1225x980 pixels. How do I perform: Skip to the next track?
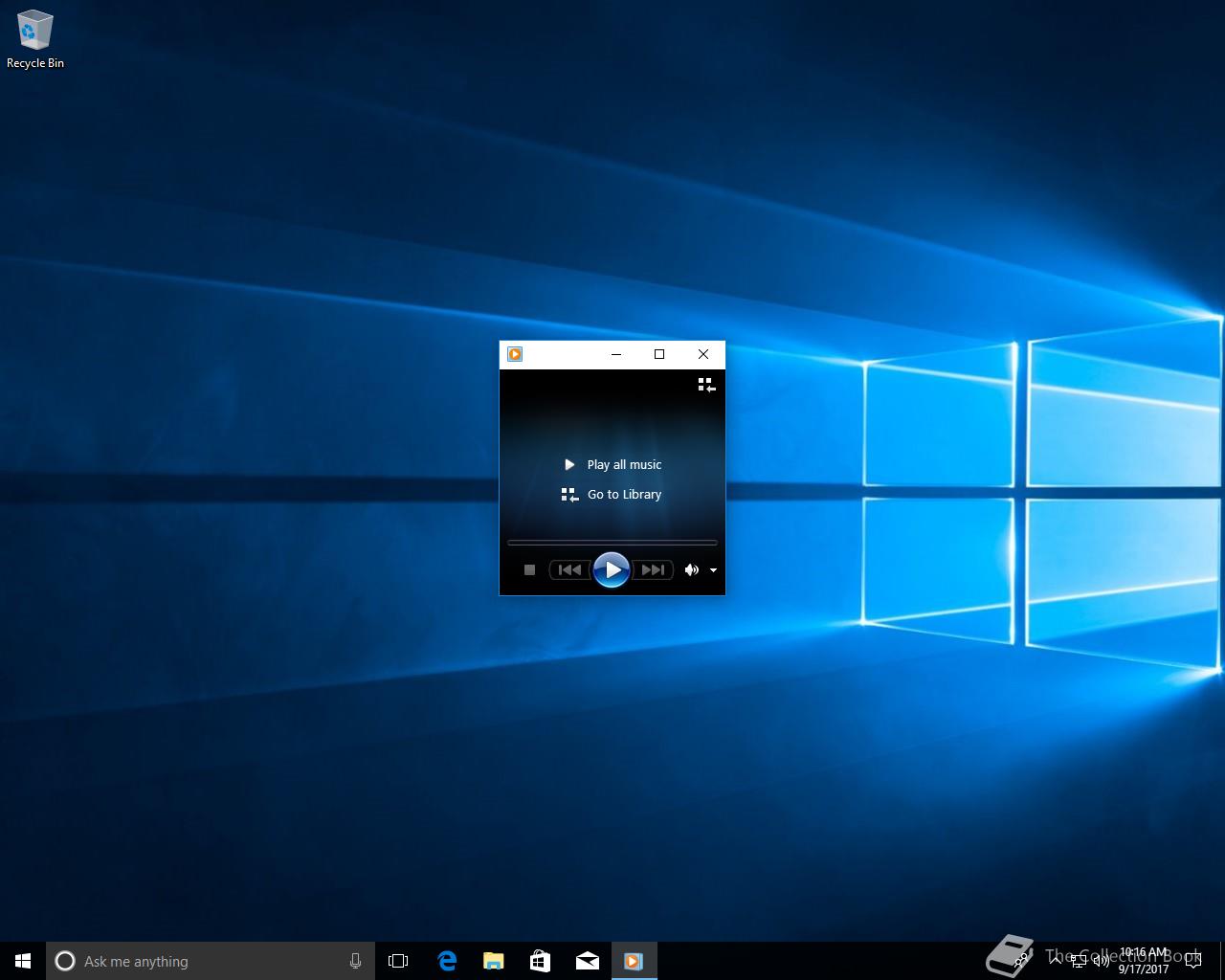(653, 570)
